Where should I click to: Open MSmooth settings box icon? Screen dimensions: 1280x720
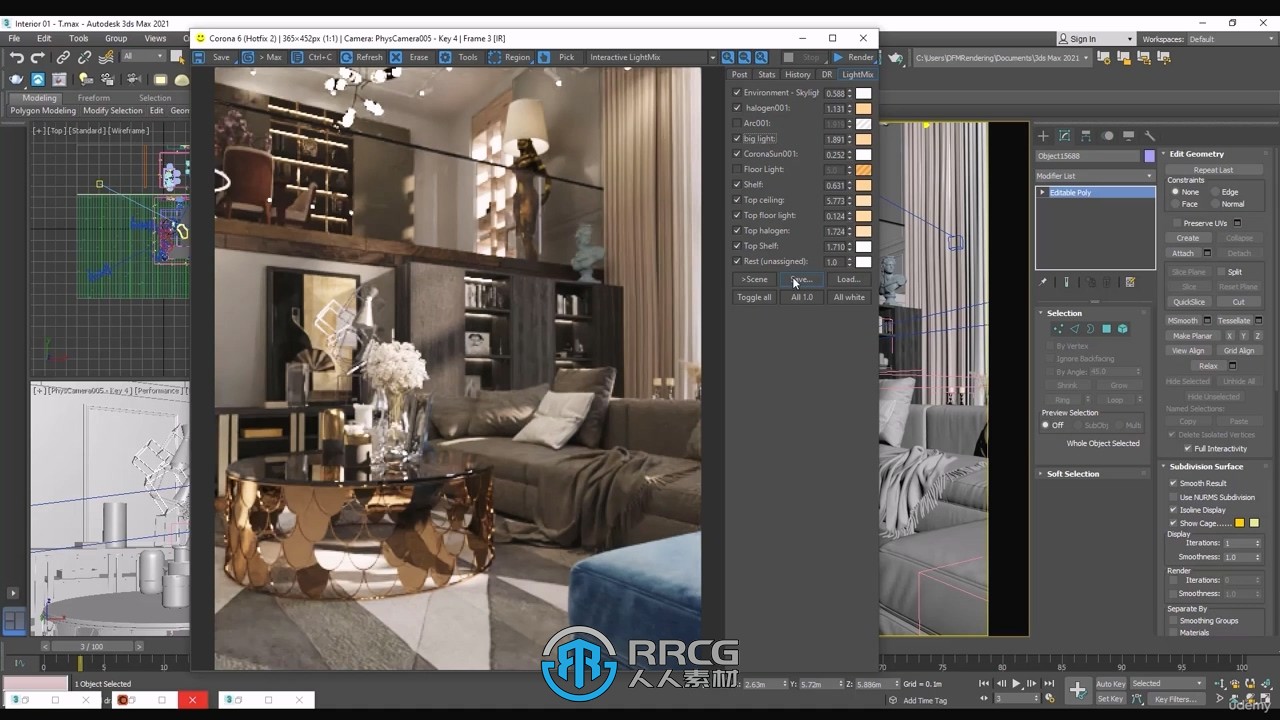[1207, 321]
